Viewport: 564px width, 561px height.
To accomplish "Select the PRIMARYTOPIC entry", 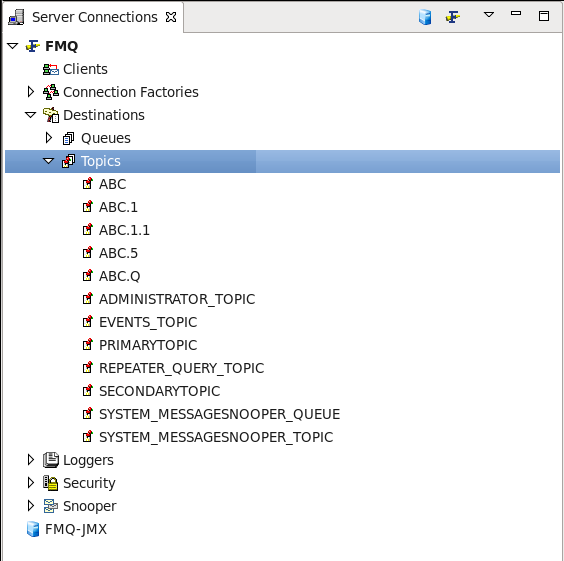I will pyautogui.click(x=148, y=345).
